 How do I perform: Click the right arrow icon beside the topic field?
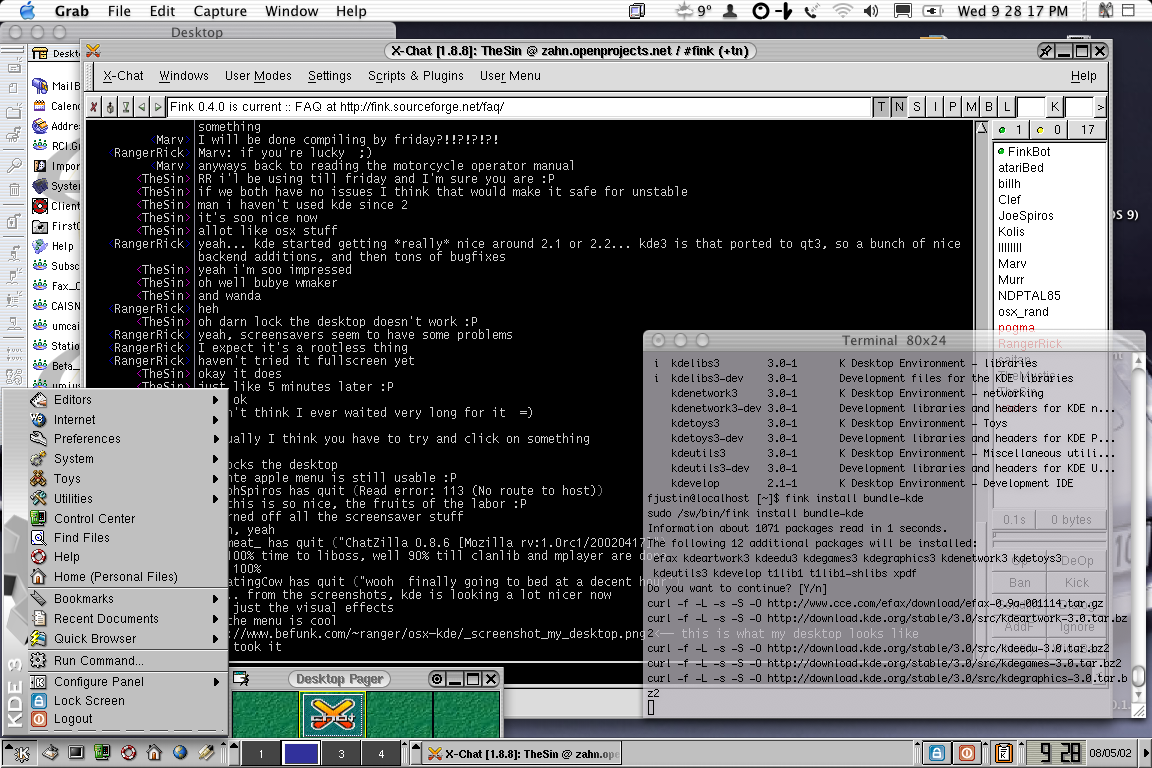tap(158, 107)
